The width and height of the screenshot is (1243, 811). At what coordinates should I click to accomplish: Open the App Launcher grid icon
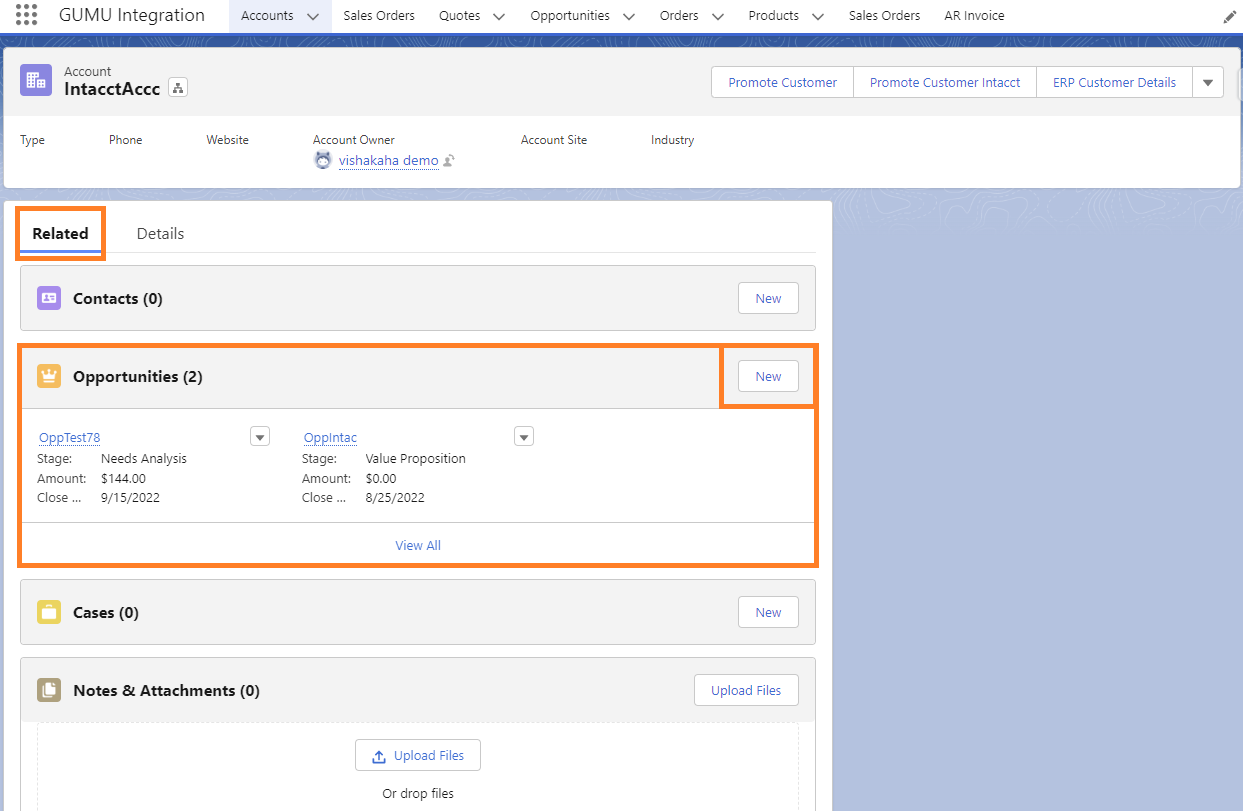[27, 16]
